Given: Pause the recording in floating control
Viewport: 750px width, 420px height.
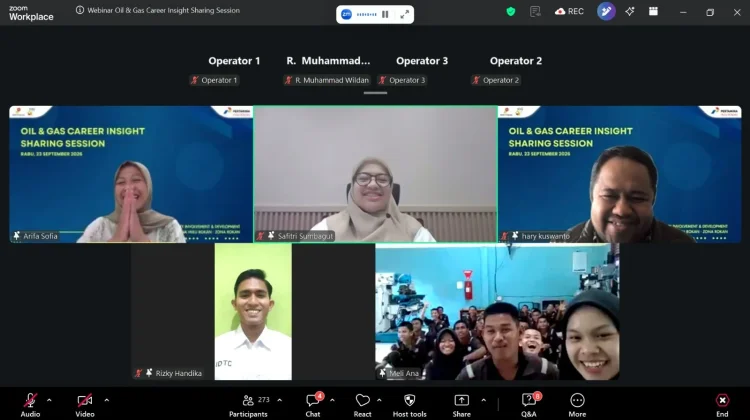Looking at the screenshot, I should click(x=385, y=14).
